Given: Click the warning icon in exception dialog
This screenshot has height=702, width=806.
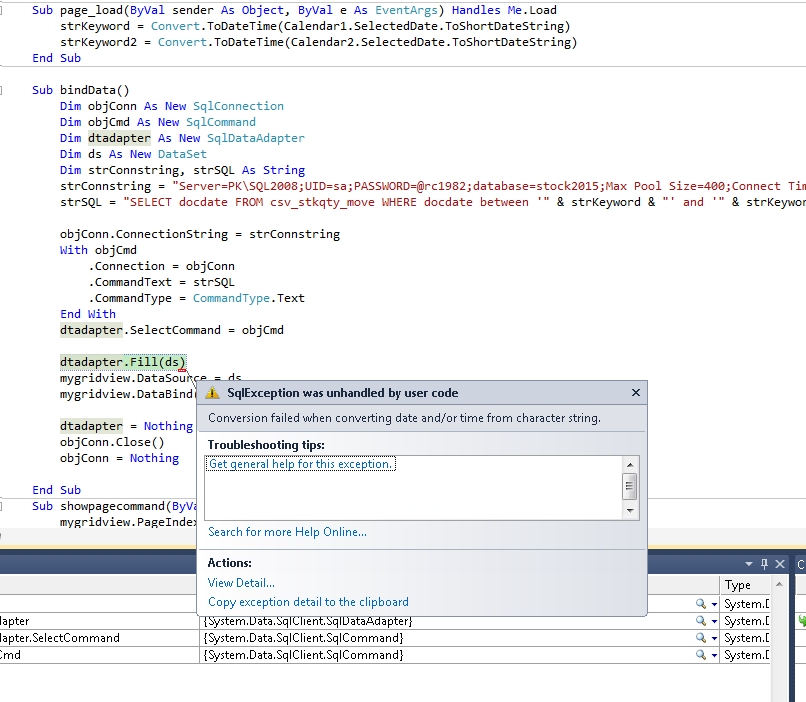Looking at the screenshot, I should pos(212,393).
